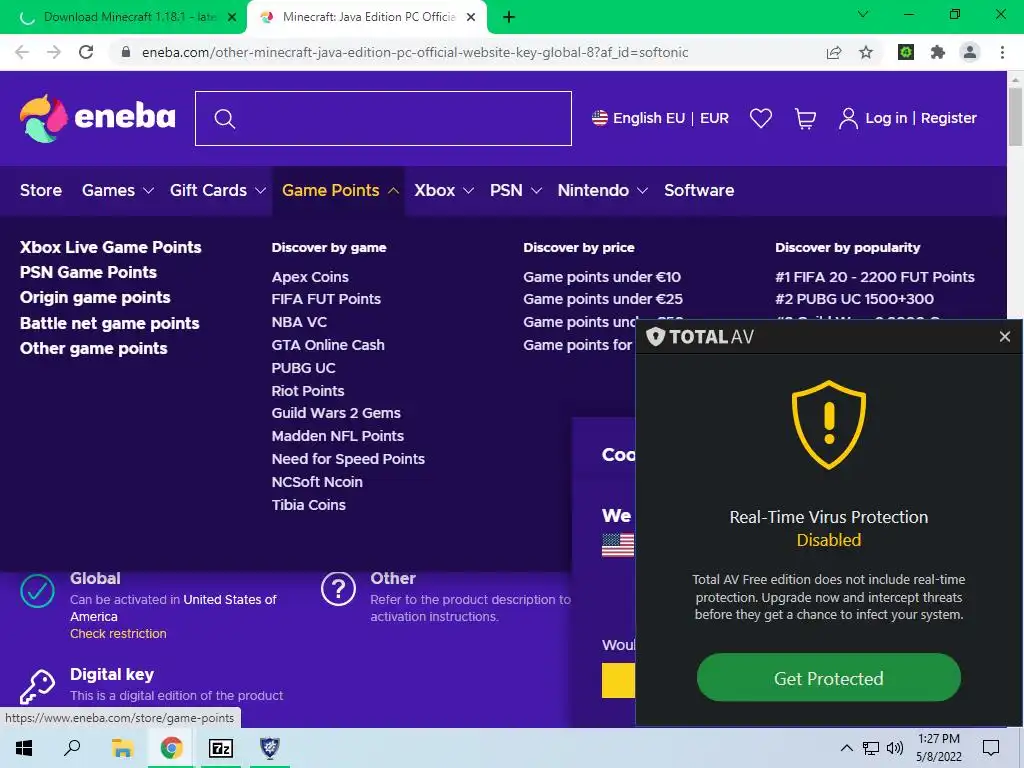Screen dimensions: 1024x768
Task: Switch to Download Minecraft 1.18.1 tab
Action: tap(123, 17)
